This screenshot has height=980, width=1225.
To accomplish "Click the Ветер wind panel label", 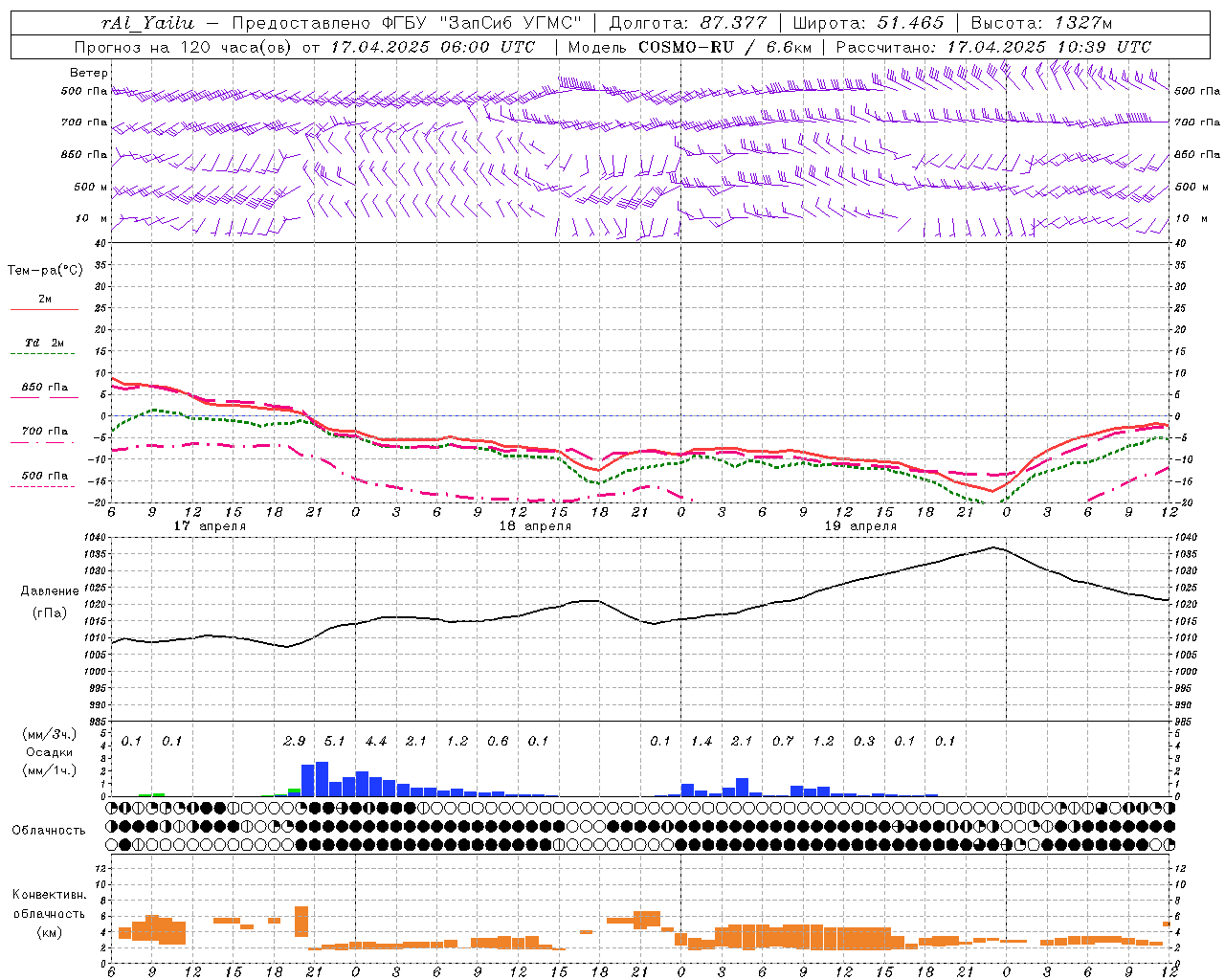I will pyautogui.click(x=89, y=73).
